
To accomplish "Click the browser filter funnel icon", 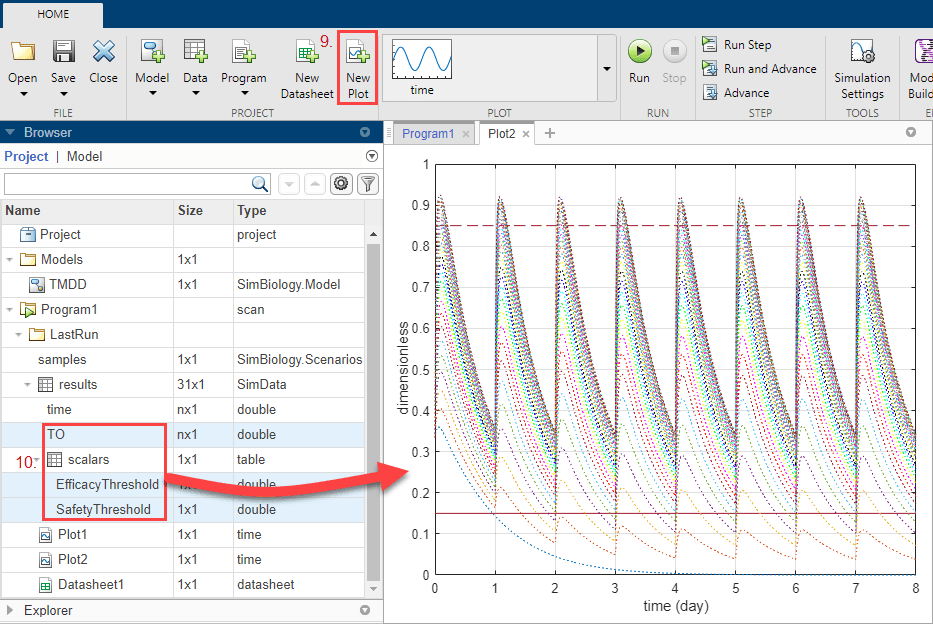I will coord(368,183).
